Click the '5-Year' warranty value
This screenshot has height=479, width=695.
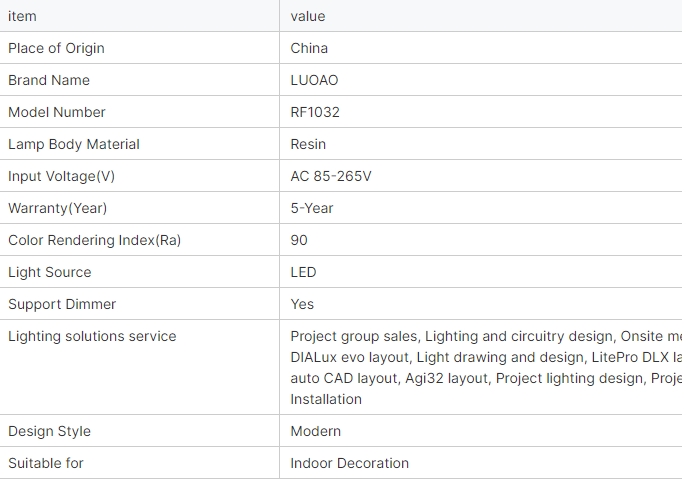[x=312, y=208]
